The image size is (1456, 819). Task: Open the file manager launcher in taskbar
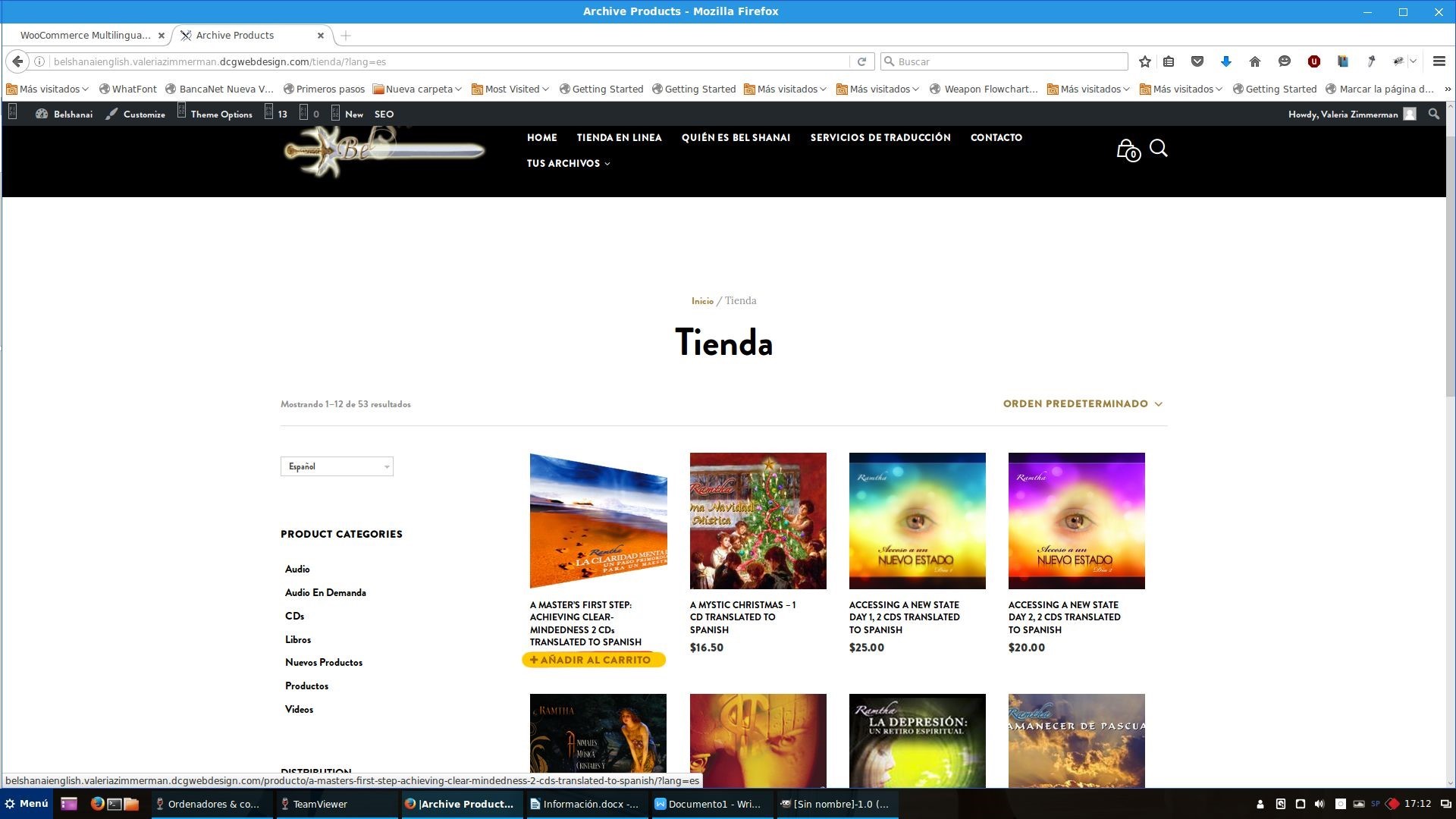pos(131,804)
